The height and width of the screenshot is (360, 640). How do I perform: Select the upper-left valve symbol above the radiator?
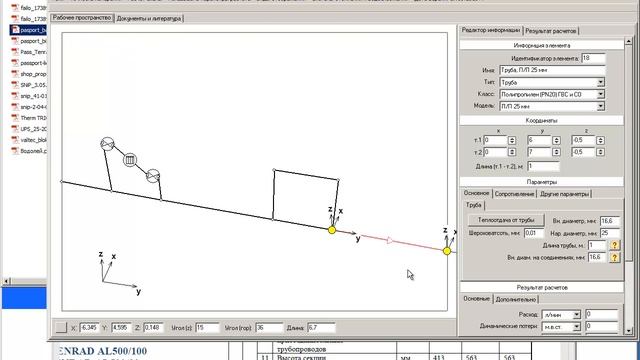107,144
